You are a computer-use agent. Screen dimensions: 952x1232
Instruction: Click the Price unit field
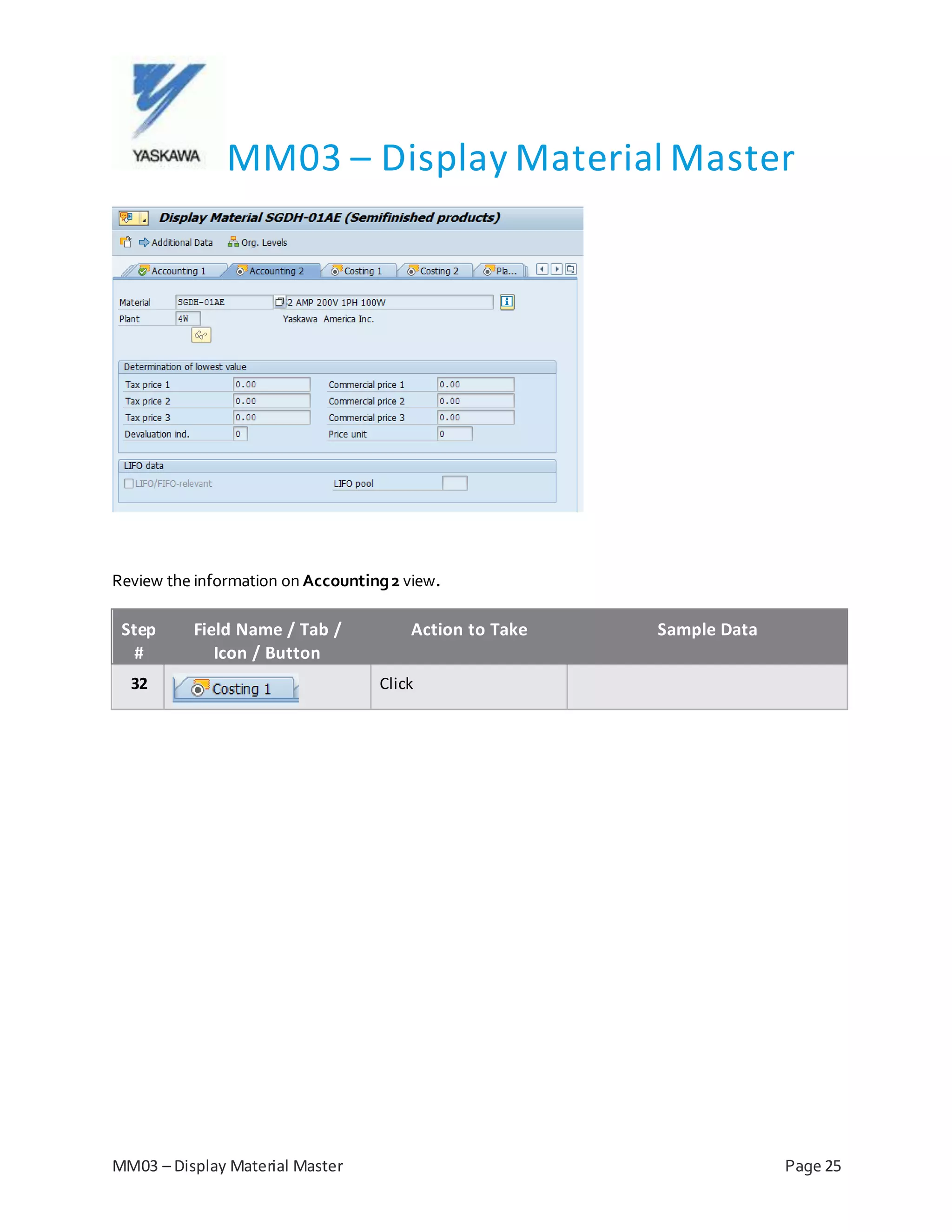point(455,434)
